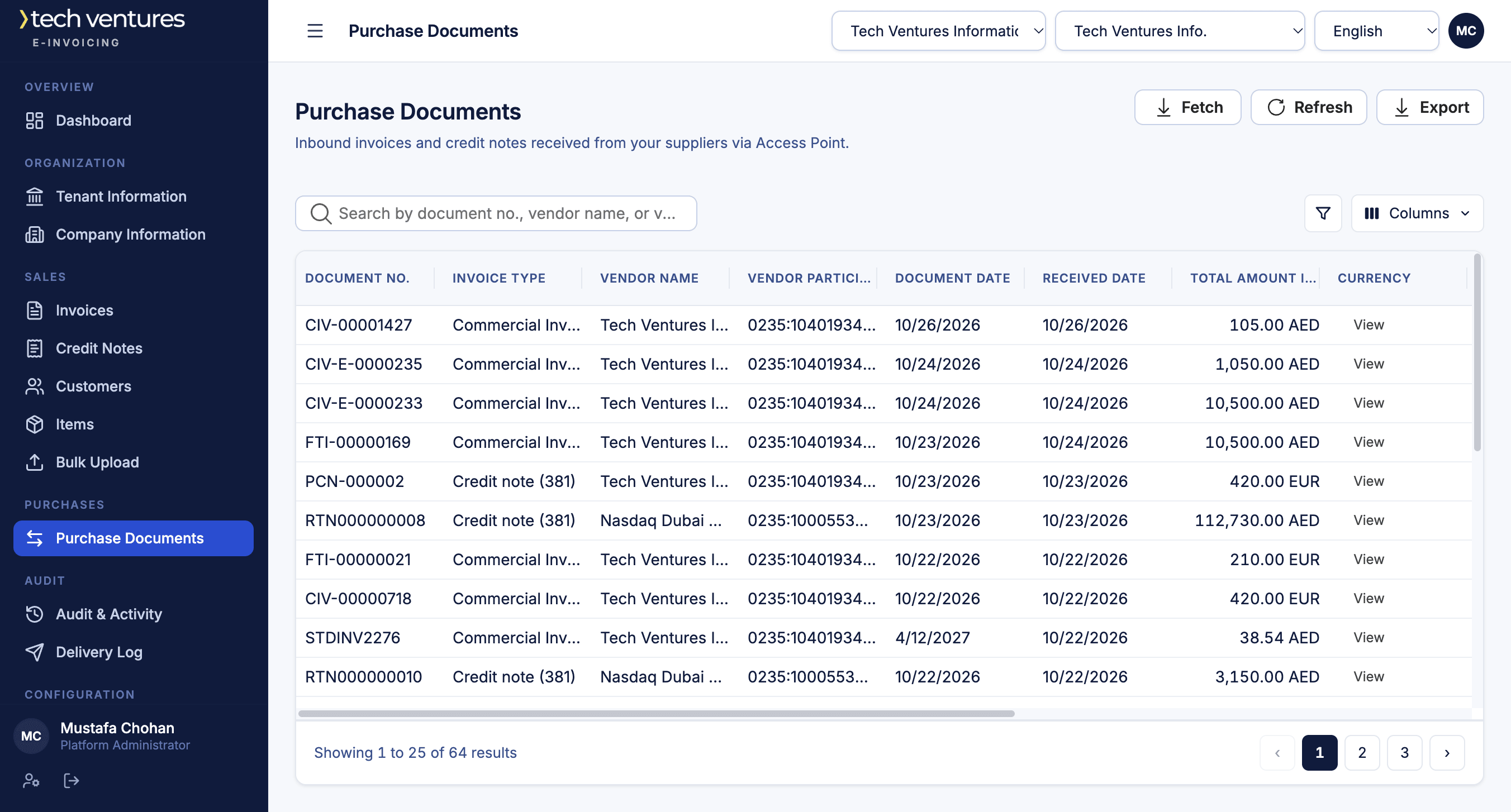Go to page 3
Image resolution: width=1511 pixels, height=812 pixels.
coord(1404,753)
